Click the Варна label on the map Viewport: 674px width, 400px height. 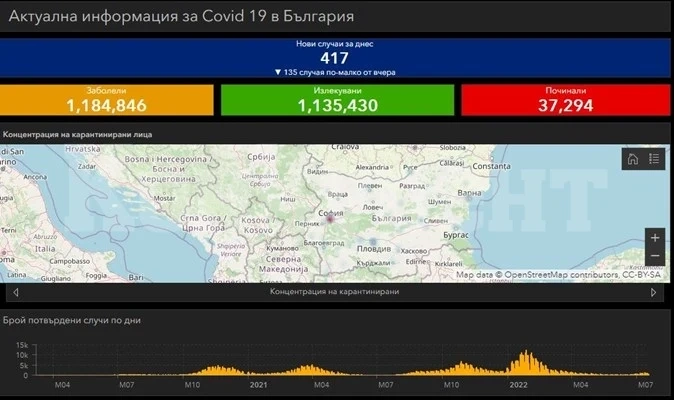[x=469, y=193]
